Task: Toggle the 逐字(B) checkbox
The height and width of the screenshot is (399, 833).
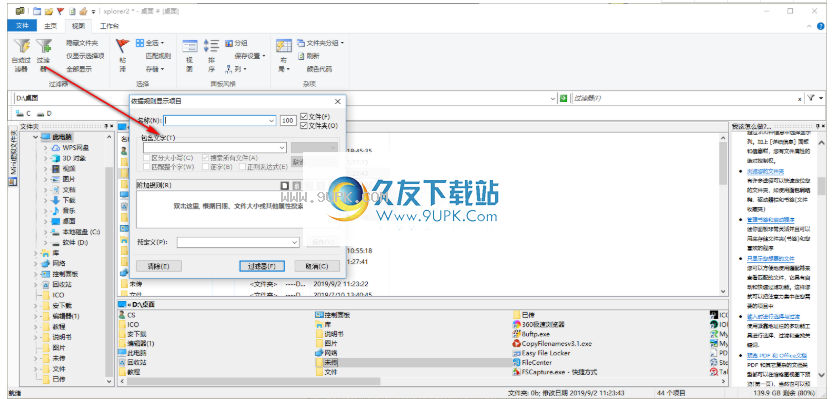Action: pyautogui.click(x=205, y=167)
